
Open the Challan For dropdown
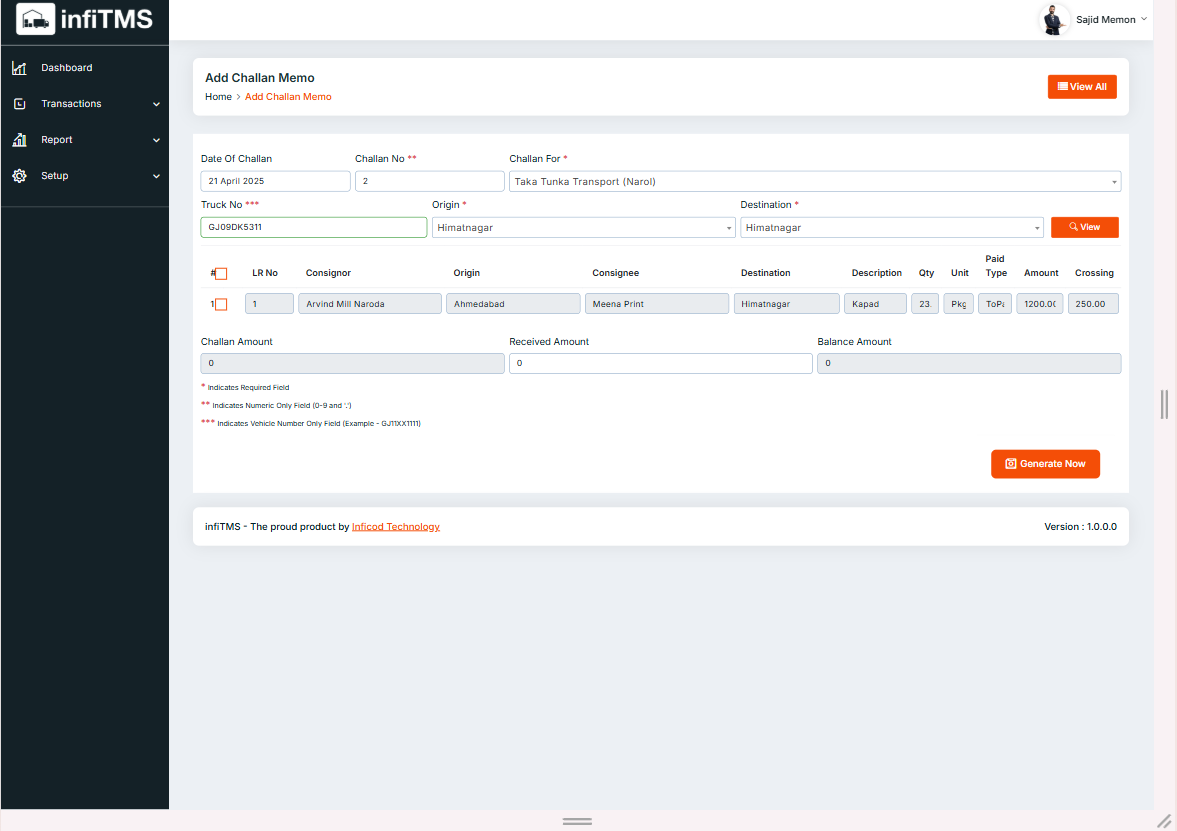pyautogui.click(x=814, y=182)
